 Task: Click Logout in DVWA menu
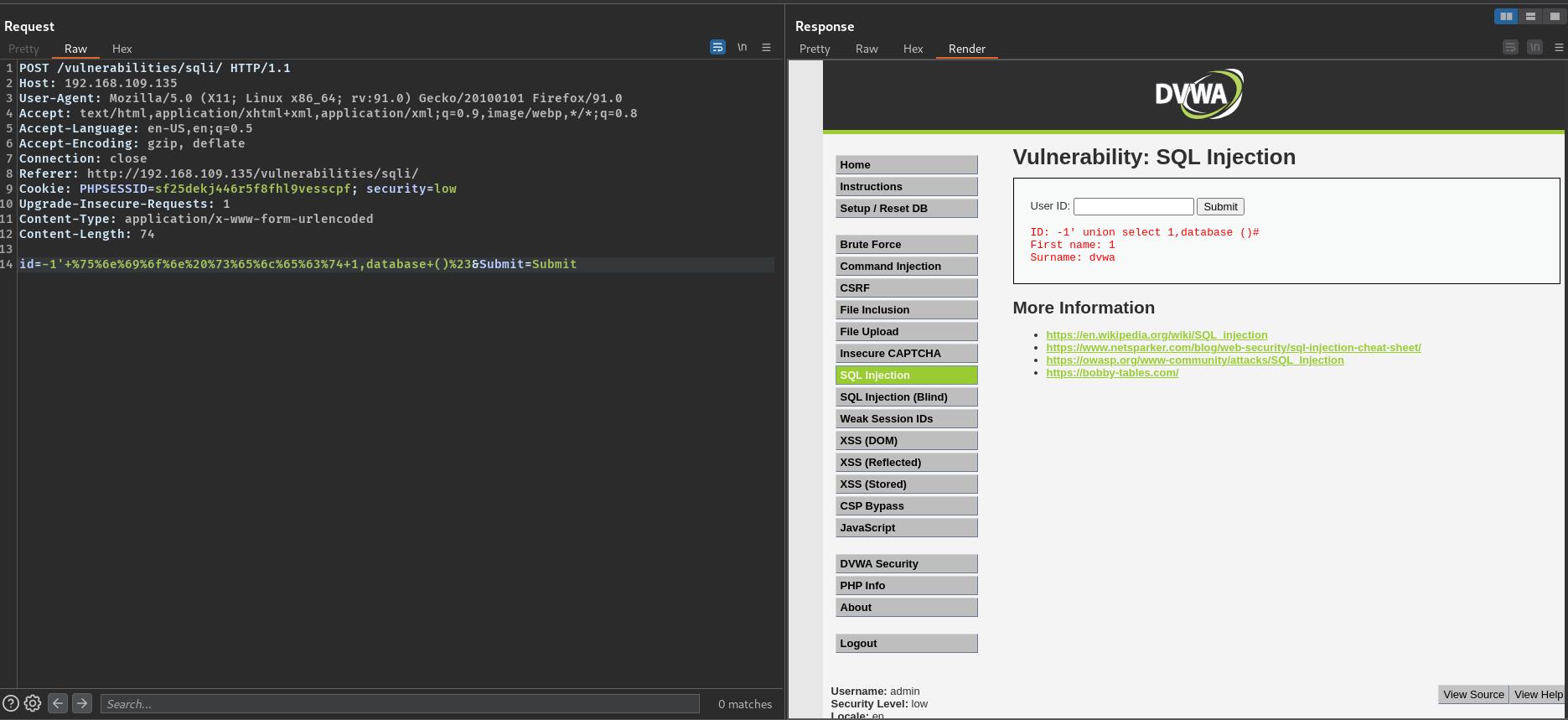(x=906, y=644)
